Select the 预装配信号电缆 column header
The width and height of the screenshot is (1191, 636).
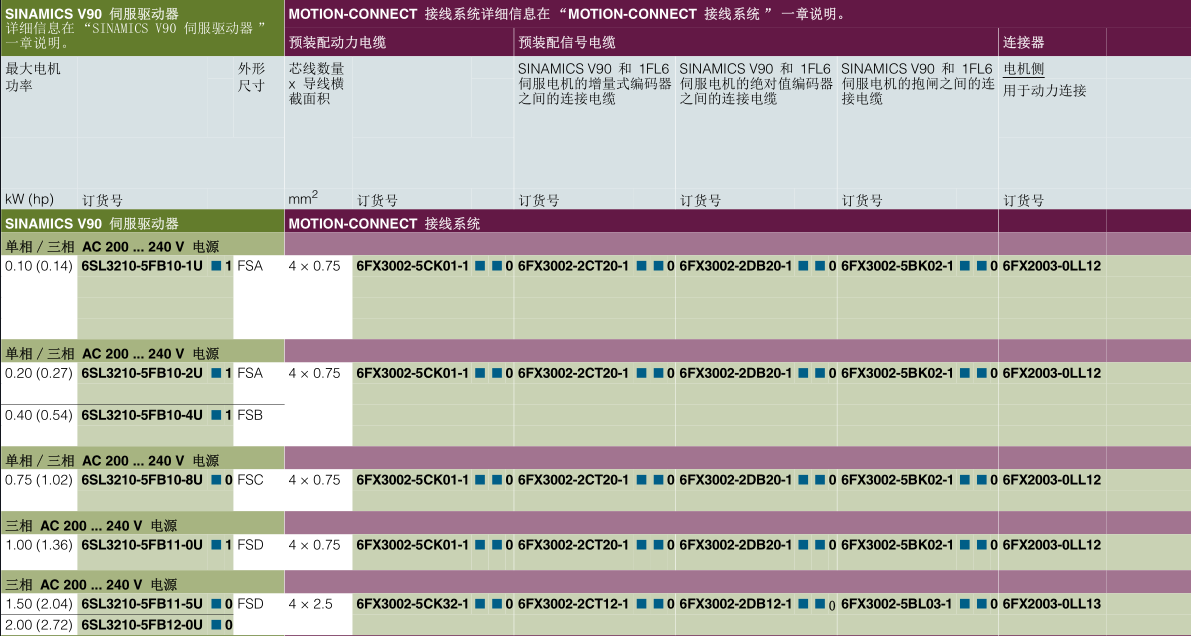tap(566, 43)
